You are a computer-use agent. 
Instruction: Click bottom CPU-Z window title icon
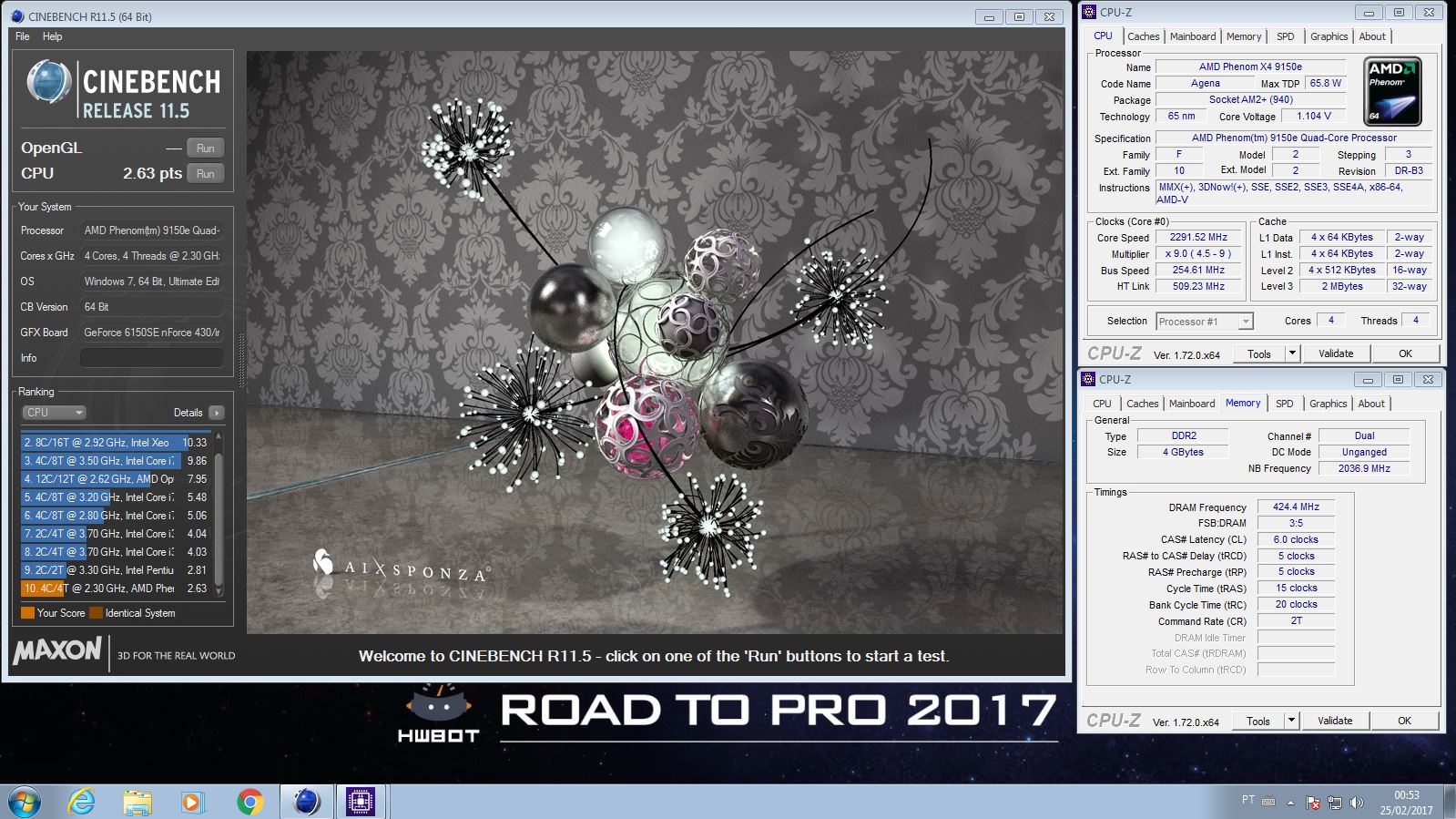tap(1087, 380)
